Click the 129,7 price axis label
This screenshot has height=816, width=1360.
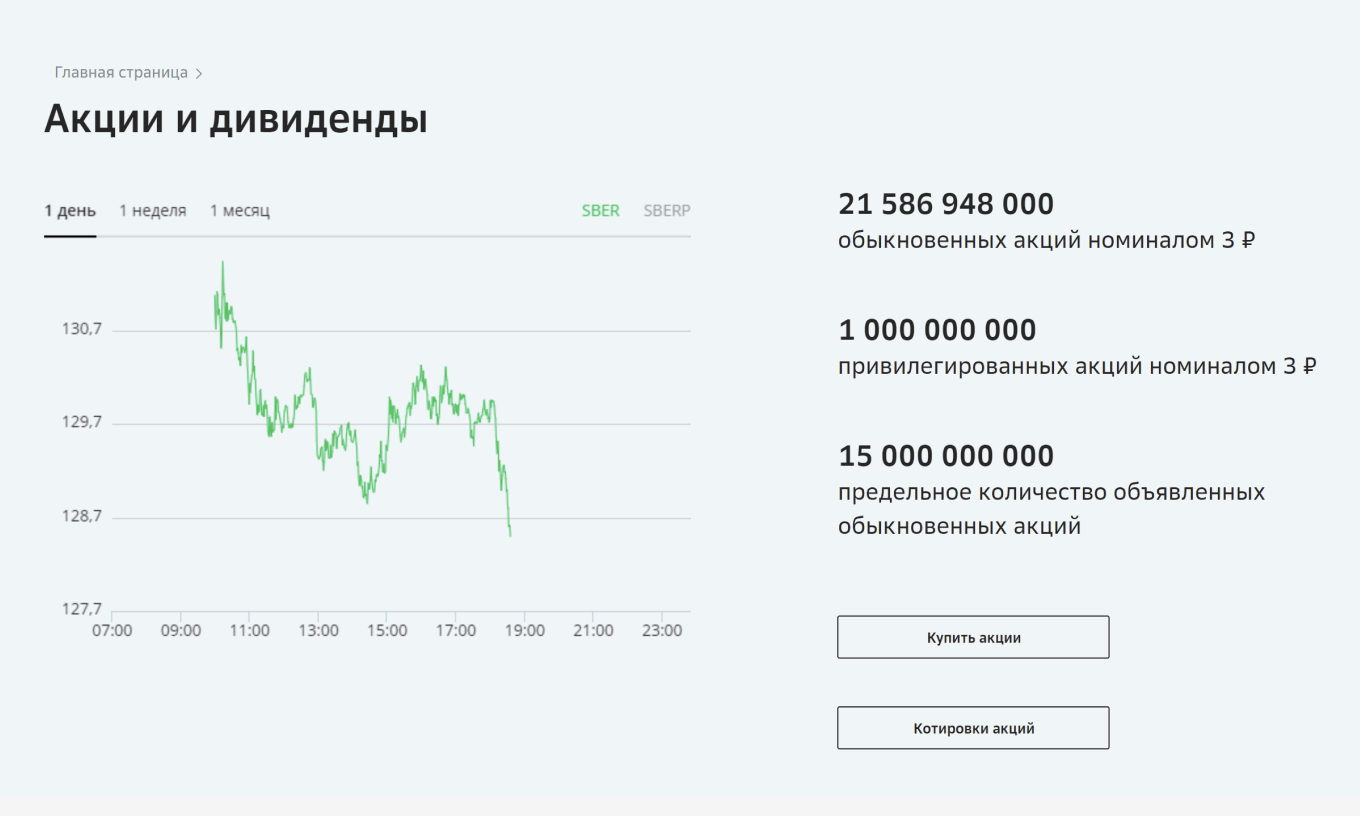[82, 423]
